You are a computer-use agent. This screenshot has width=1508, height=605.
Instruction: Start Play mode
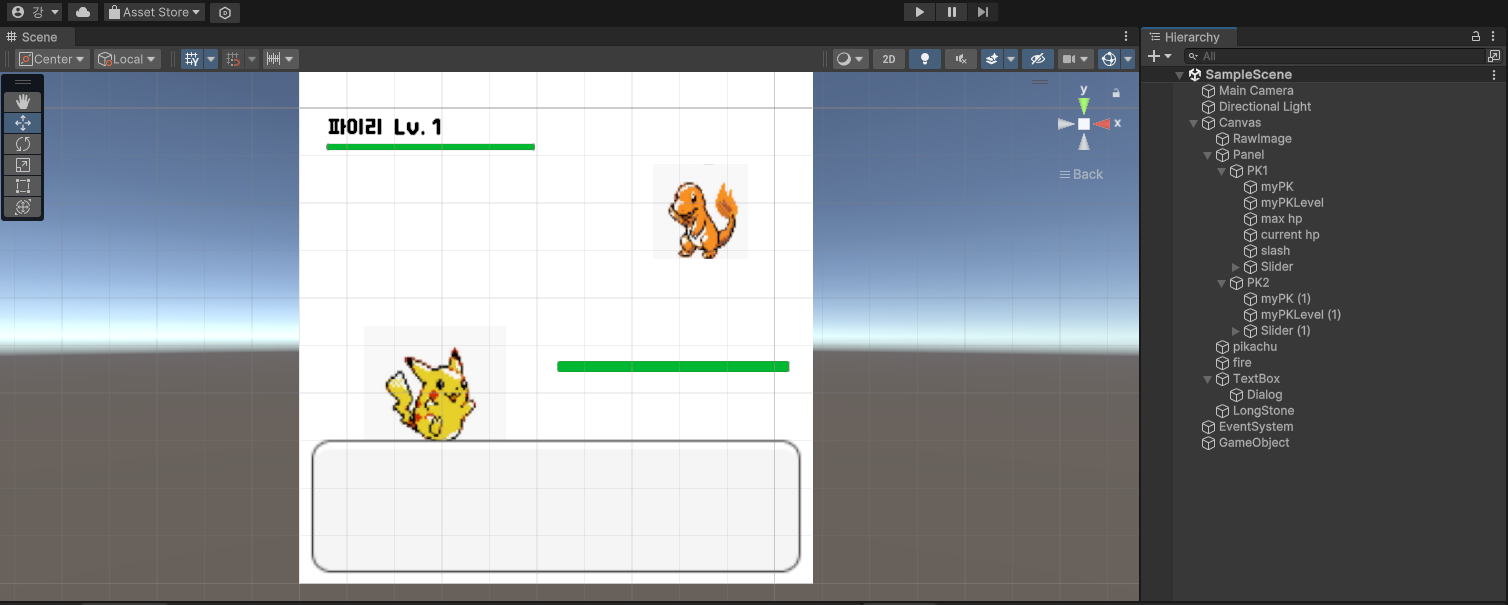pos(919,12)
